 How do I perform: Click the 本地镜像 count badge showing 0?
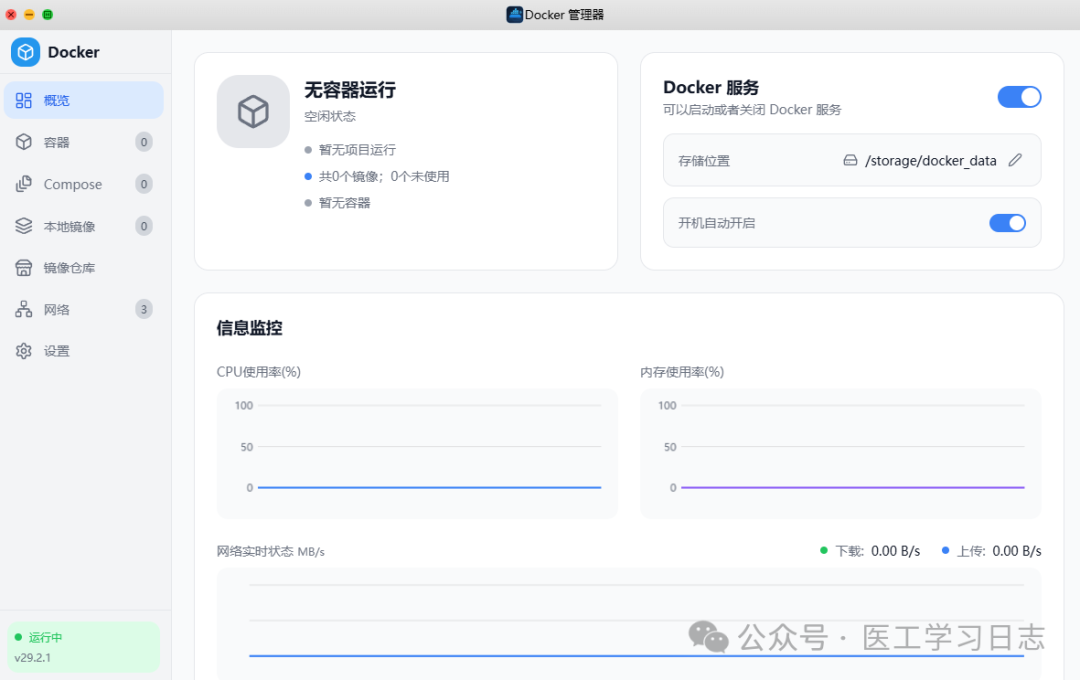143,226
